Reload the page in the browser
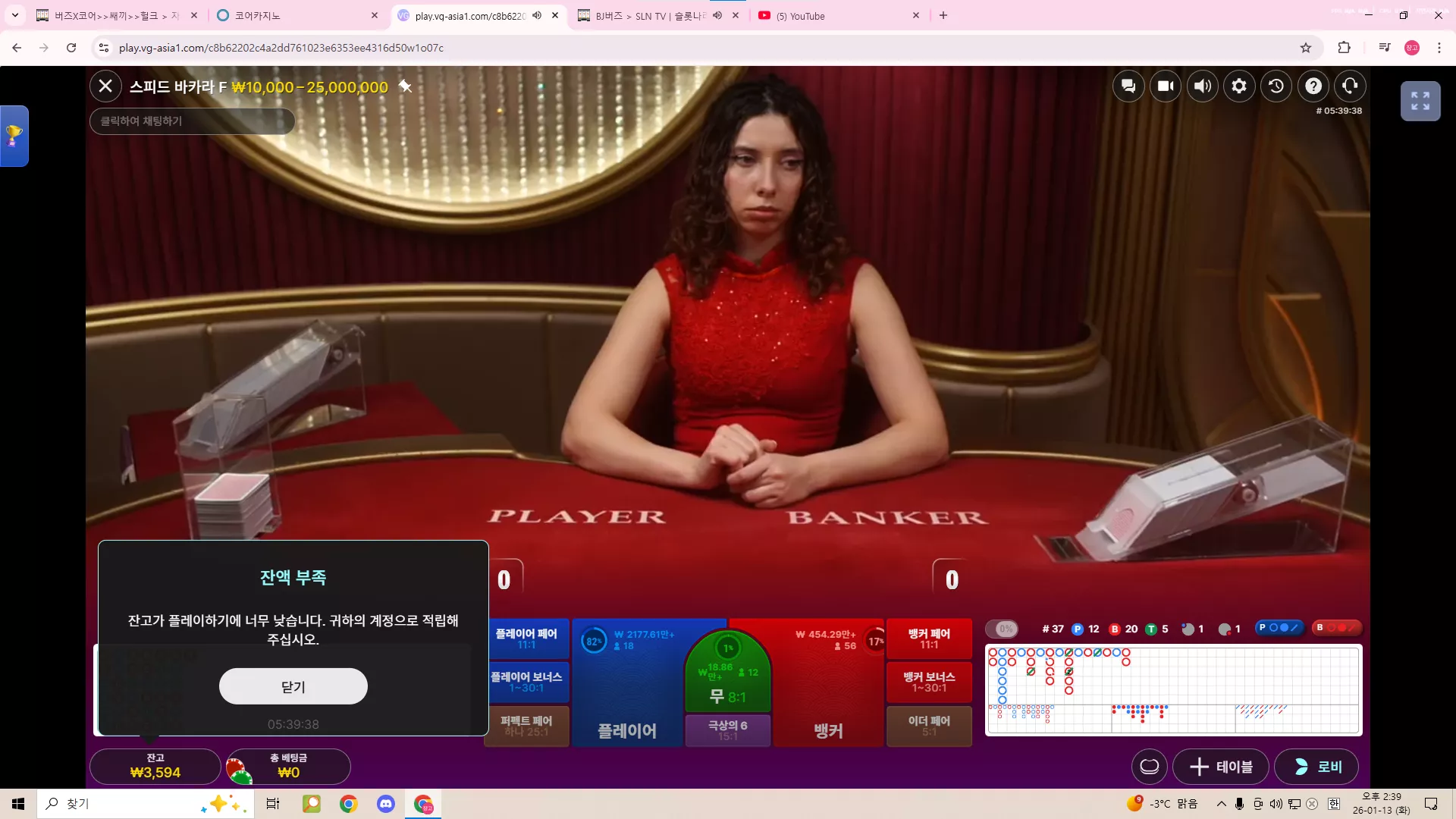 click(71, 48)
